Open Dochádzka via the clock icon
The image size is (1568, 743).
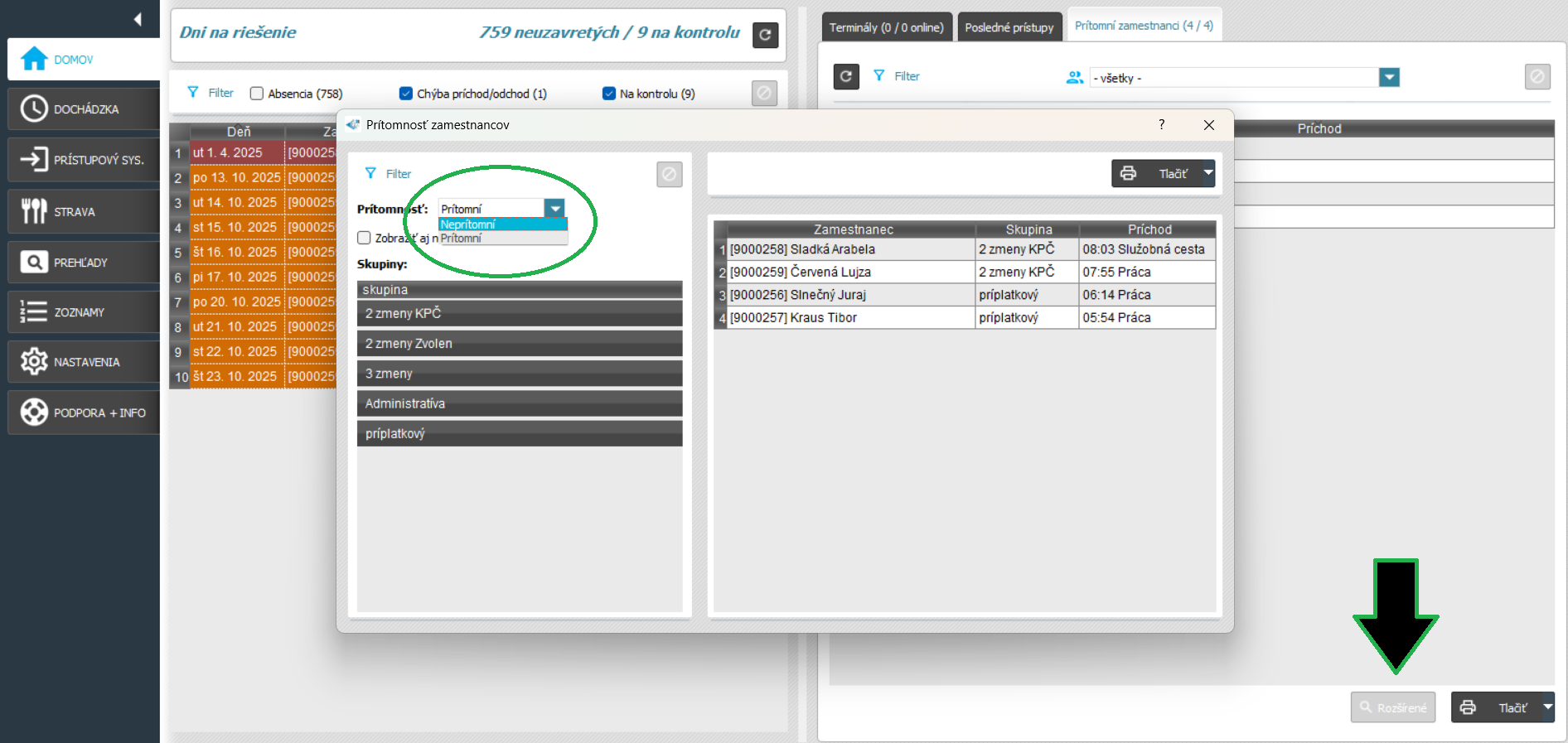(x=34, y=109)
